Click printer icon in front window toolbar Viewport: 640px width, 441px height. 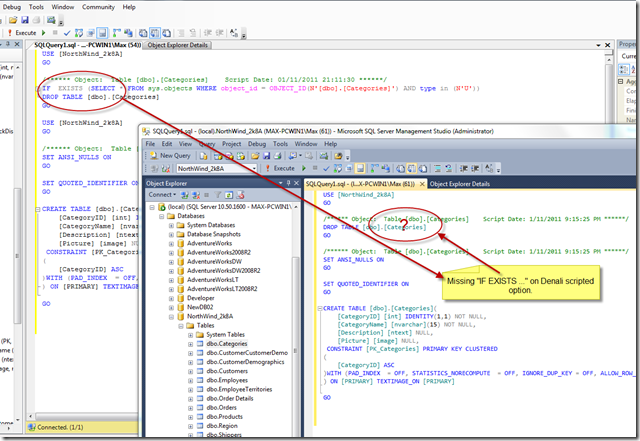pos(278,156)
